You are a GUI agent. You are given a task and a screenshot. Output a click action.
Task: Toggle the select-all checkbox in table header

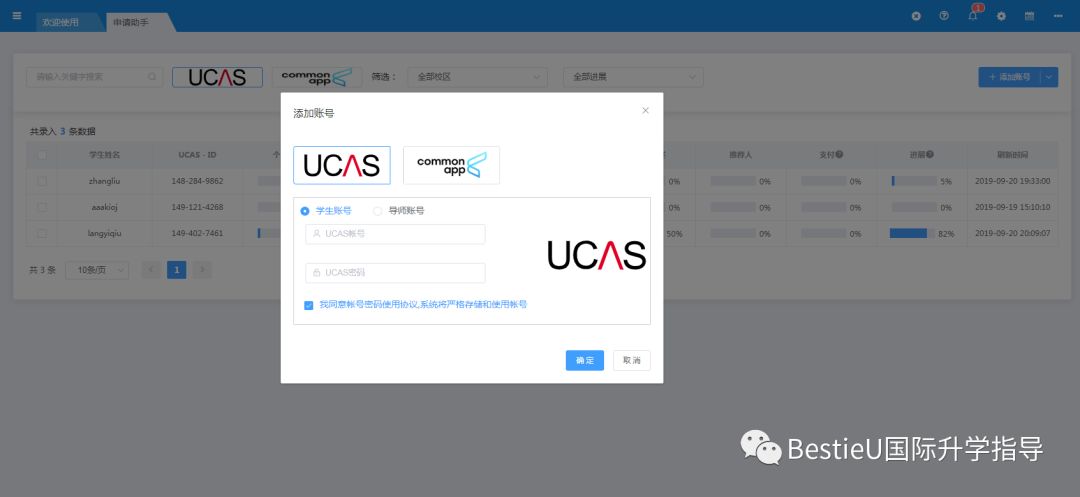pos(42,155)
